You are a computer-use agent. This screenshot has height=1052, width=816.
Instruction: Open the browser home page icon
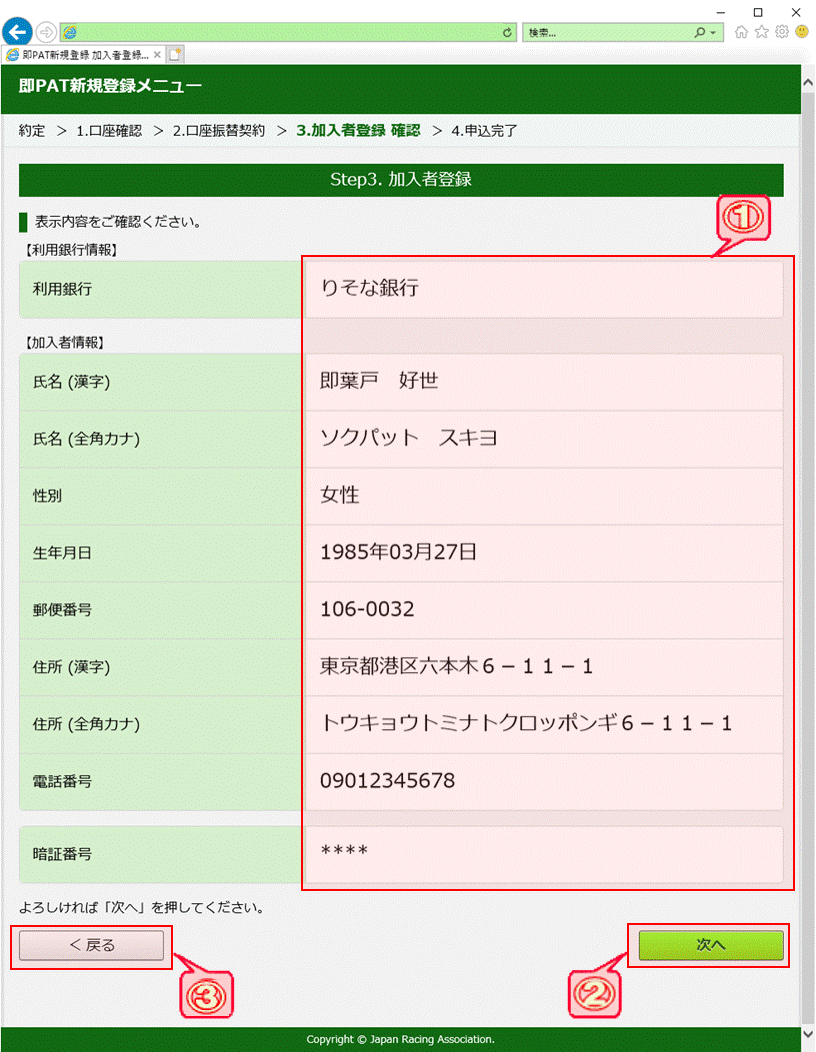pos(741,32)
